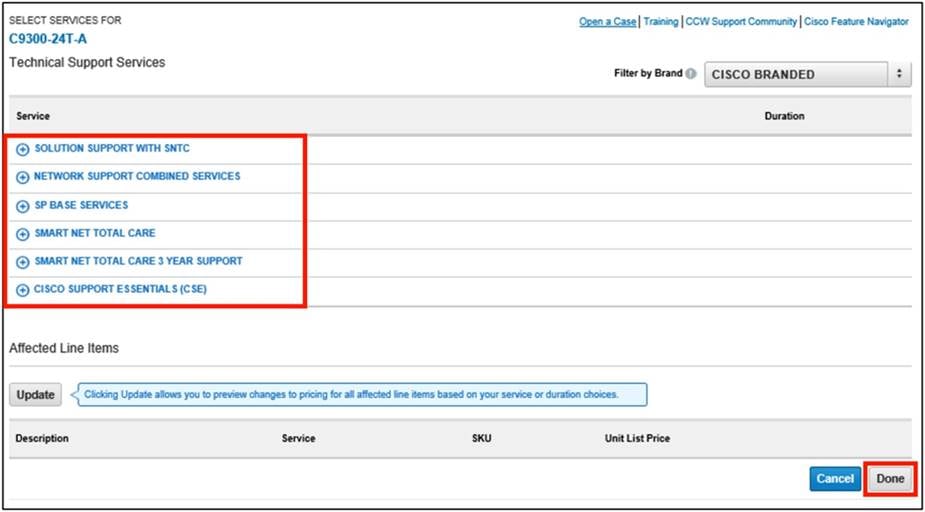Click the SKU column header
Image resolution: width=925 pixels, height=512 pixels.
click(x=482, y=438)
